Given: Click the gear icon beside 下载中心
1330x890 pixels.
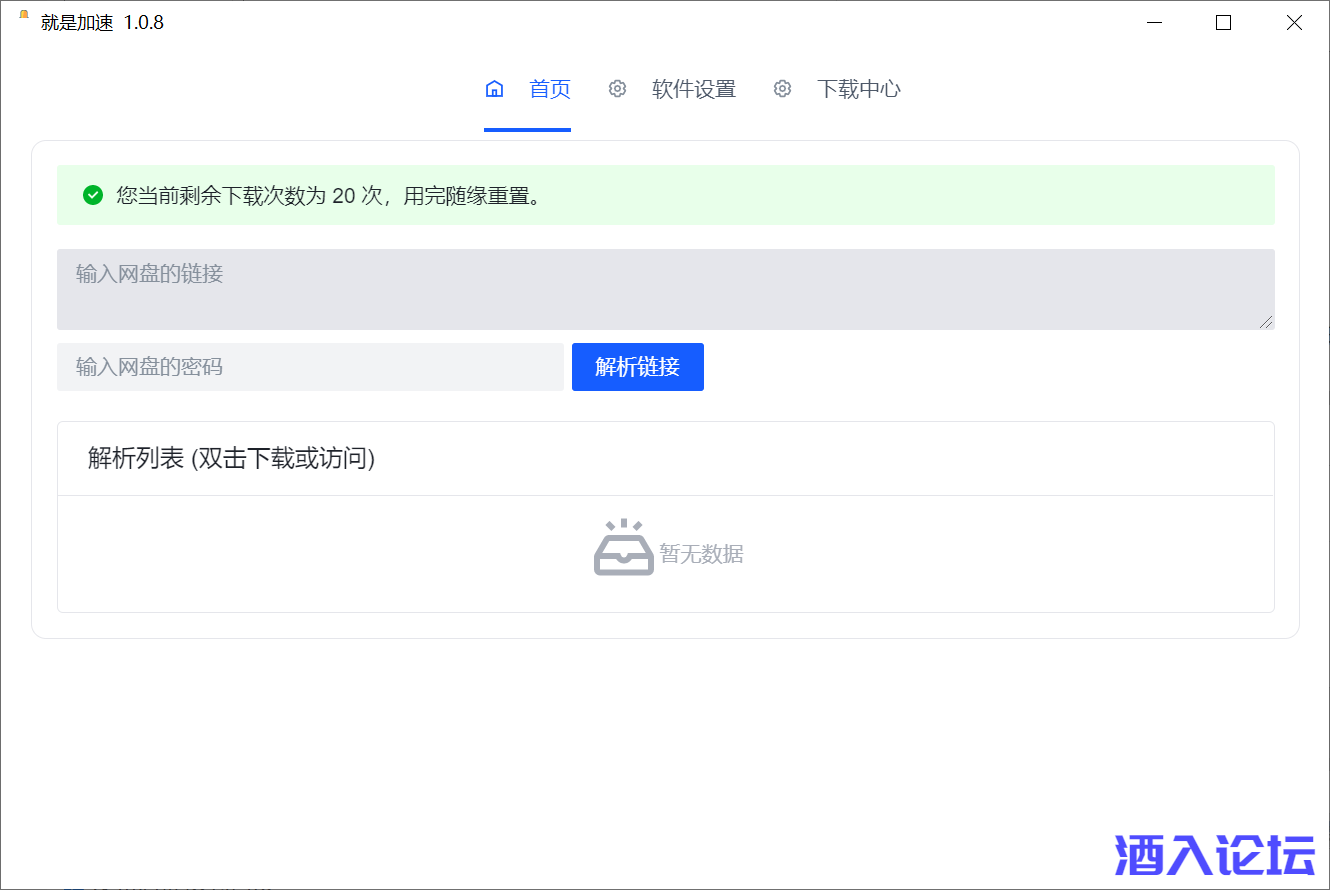Looking at the screenshot, I should coord(782,89).
